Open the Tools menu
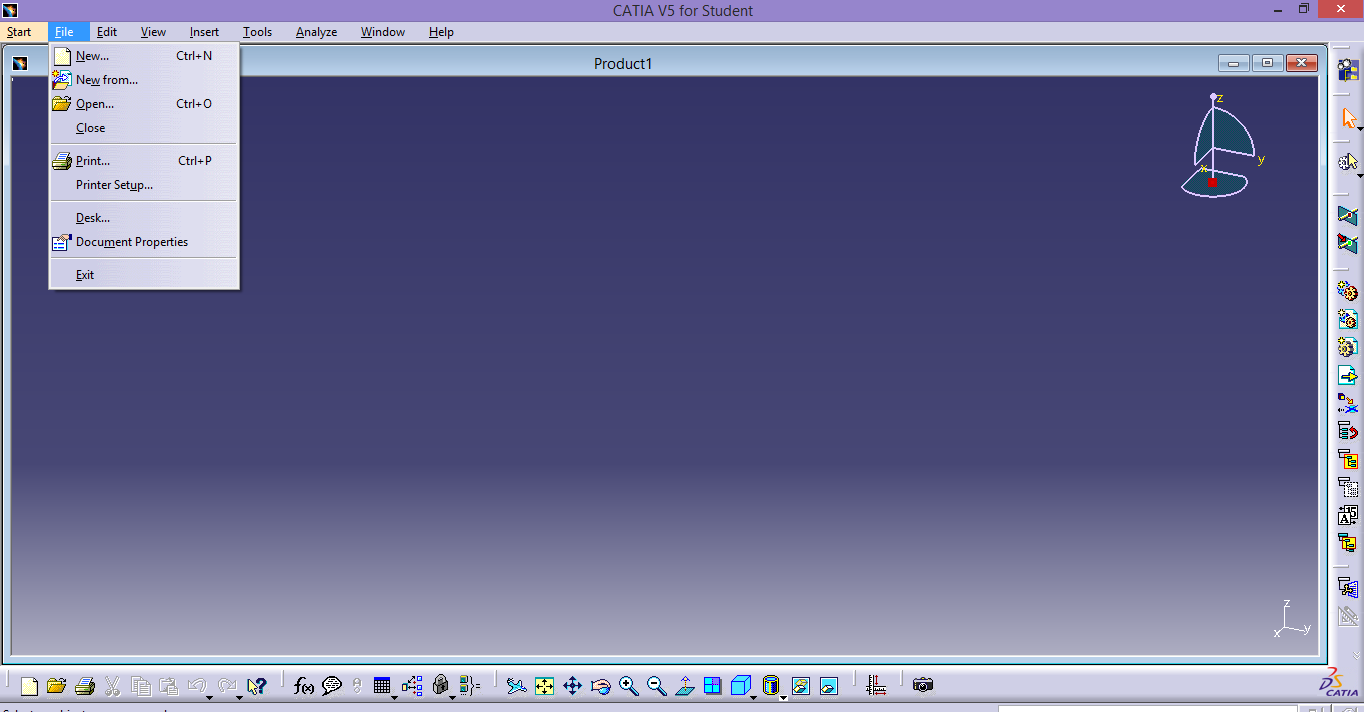 click(x=257, y=32)
